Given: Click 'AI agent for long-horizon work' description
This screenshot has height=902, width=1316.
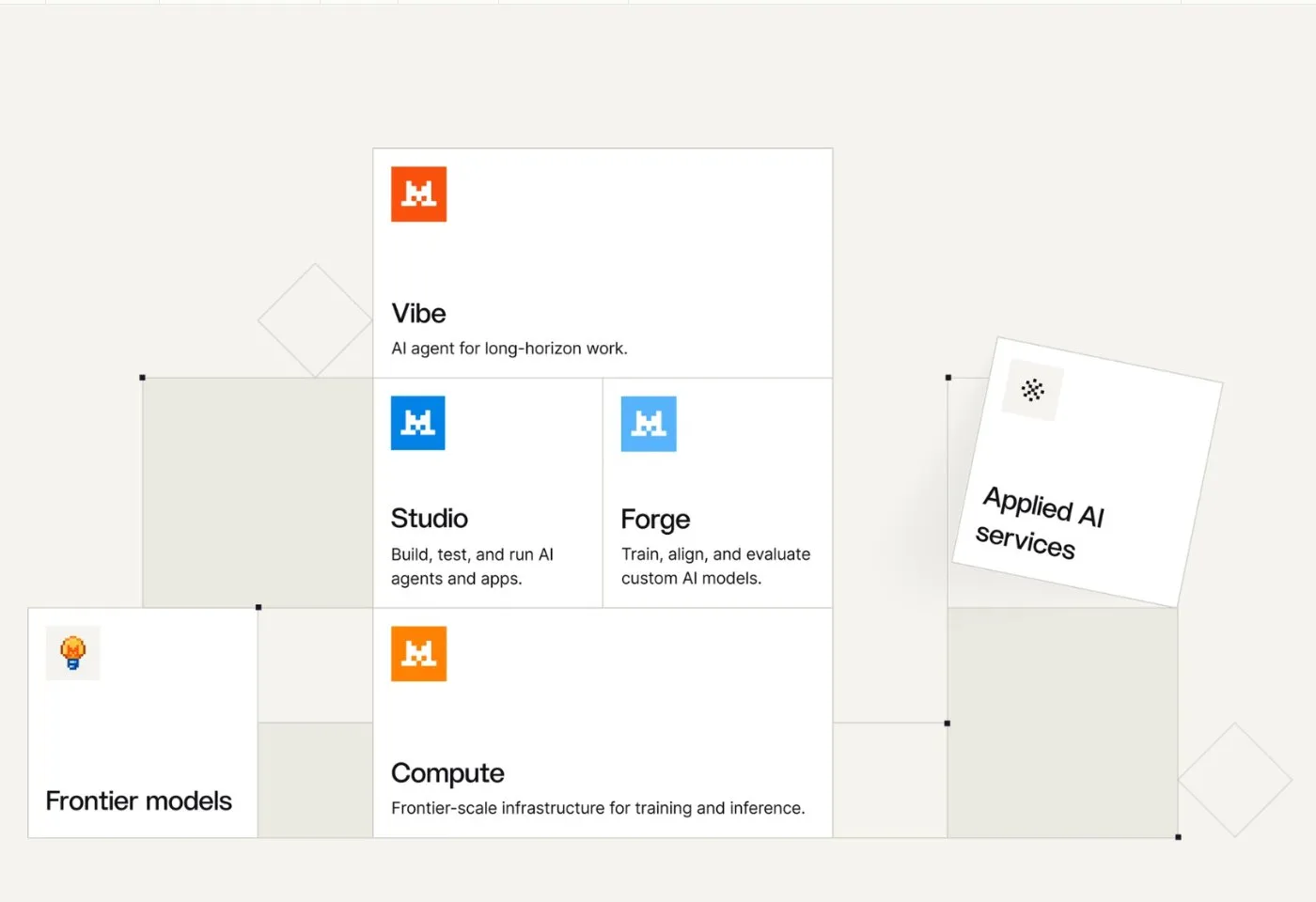Looking at the screenshot, I should [x=509, y=349].
